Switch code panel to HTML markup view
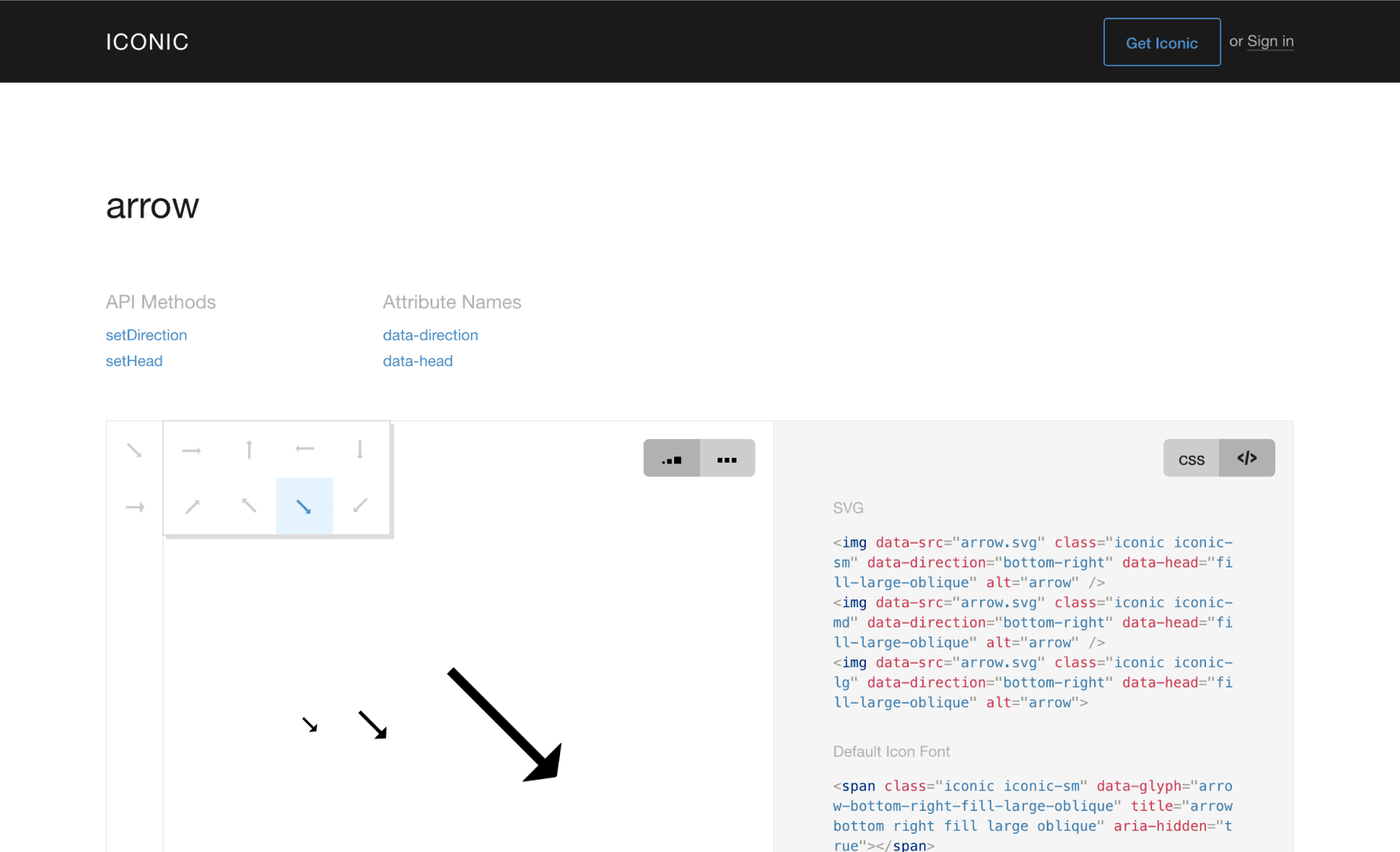Viewport: 1400px width, 852px height. click(1247, 459)
